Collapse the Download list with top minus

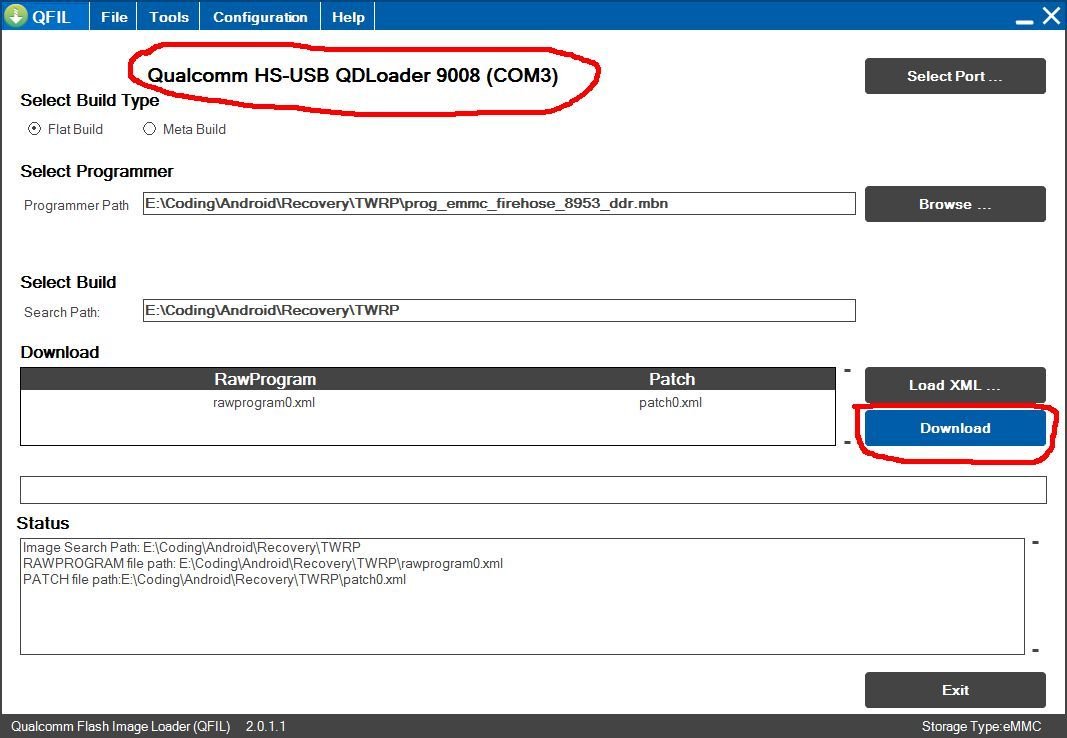click(847, 371)
